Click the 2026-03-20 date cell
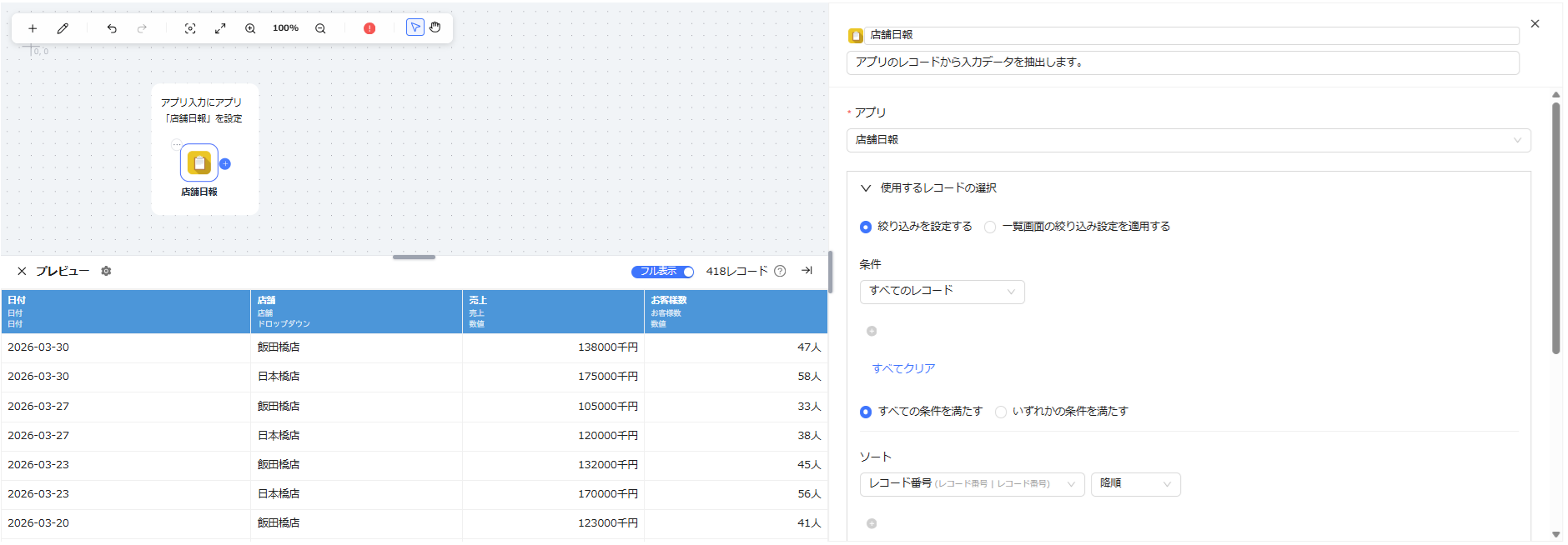1568x545 pixels. coord(126,523)
